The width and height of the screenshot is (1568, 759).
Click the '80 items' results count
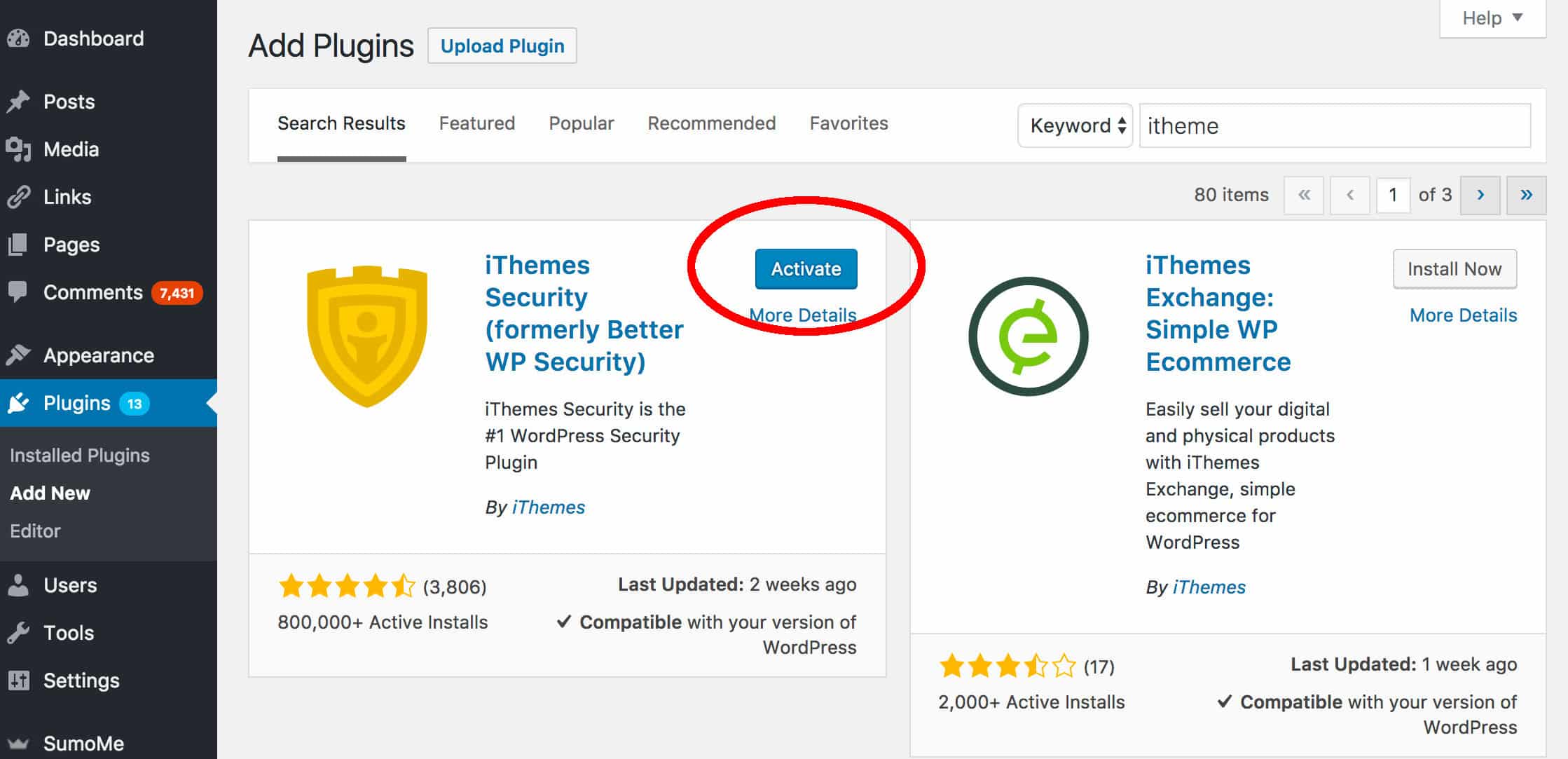pos(1231,195)
